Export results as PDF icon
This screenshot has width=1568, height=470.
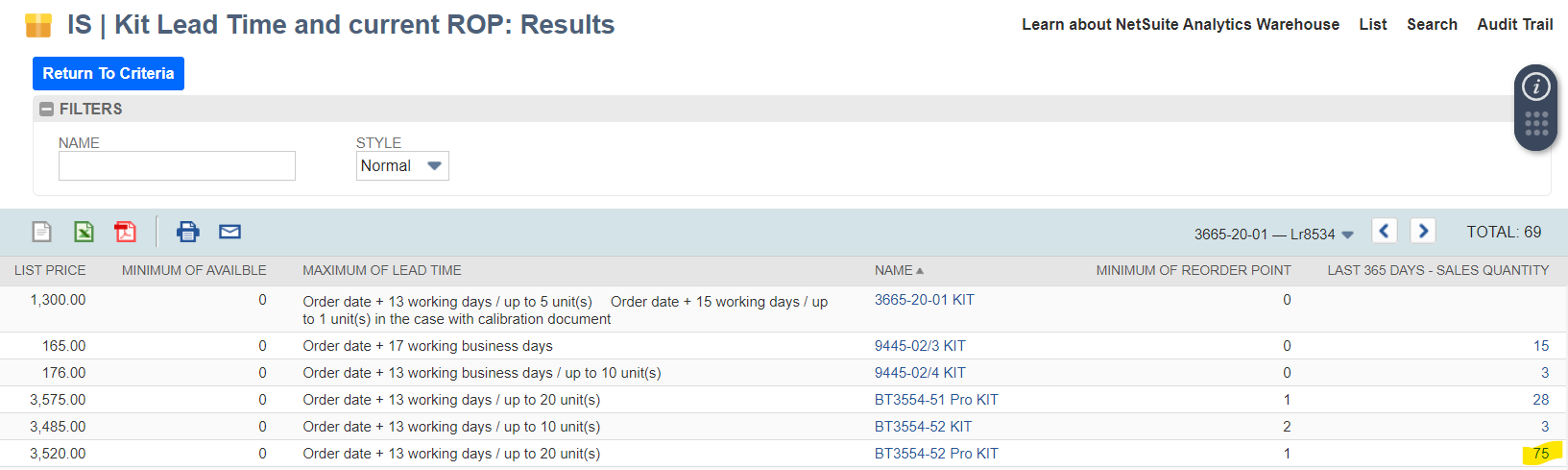click(x=126, y=232)
